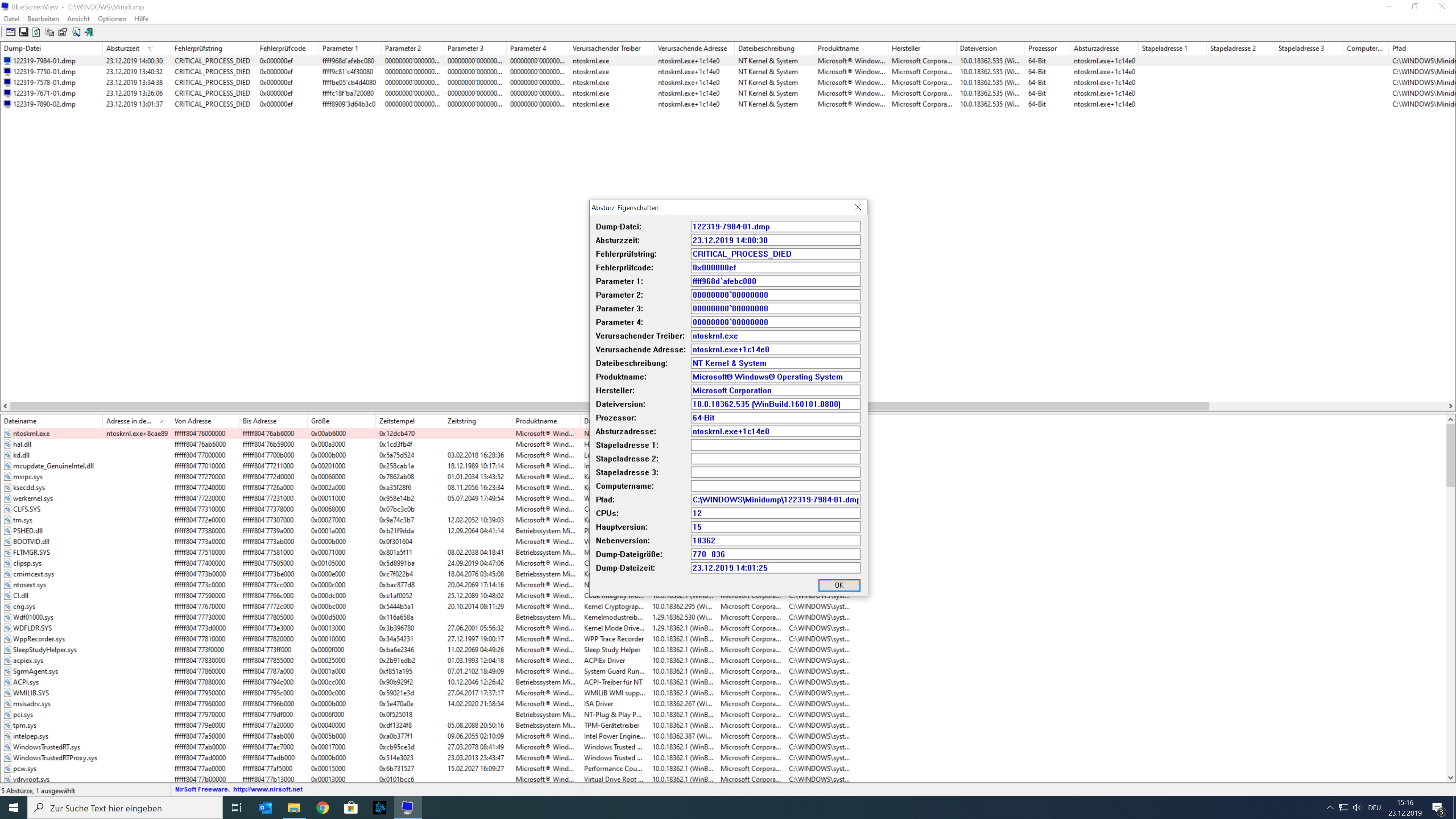Click the Save selected items floppy icon

pyautogui.click(x=24, y=32)
